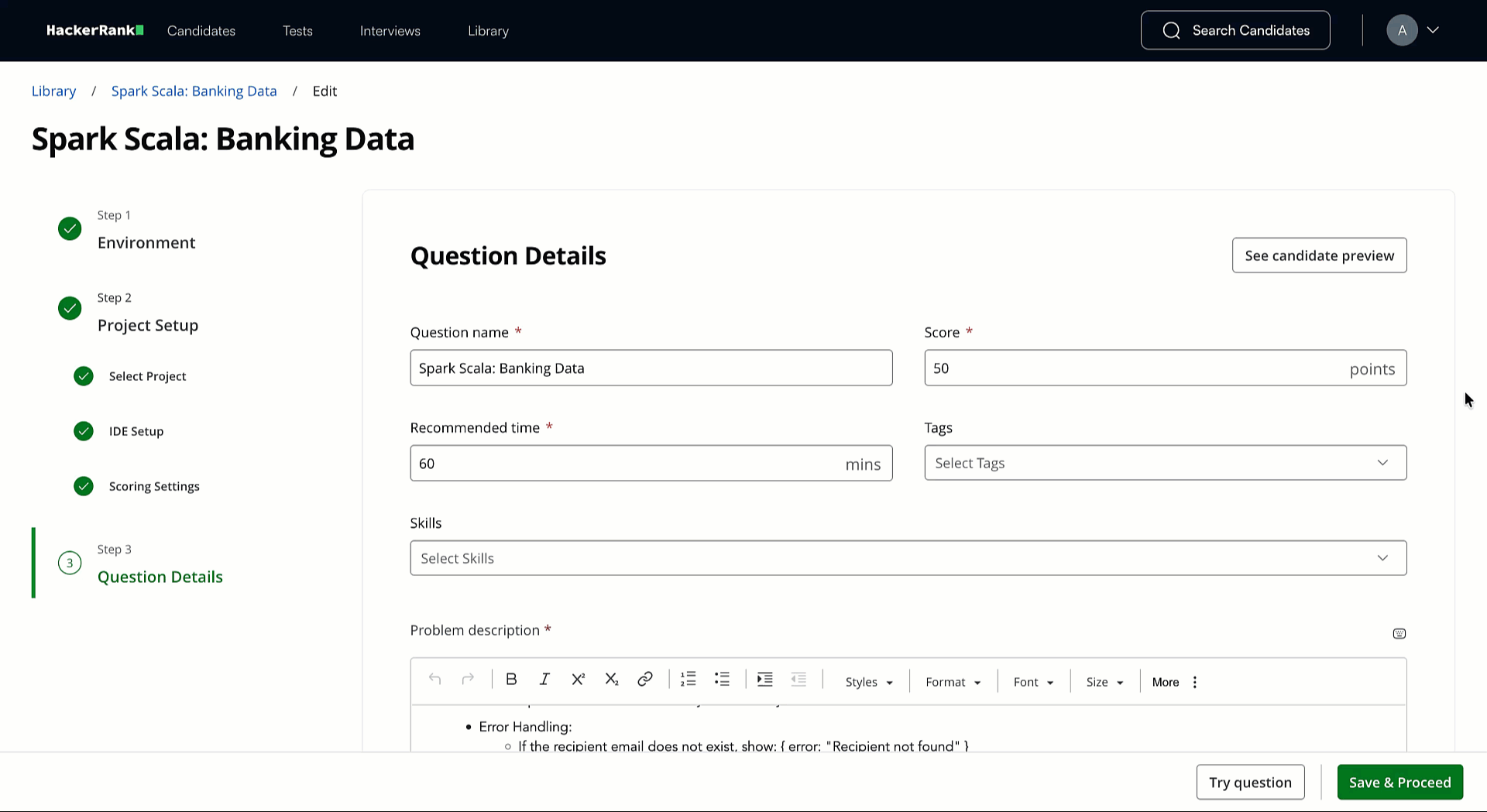Open the Font dropdown in editor toolbar
The width and height of the screenshot is (1487, 812).
click(x=1033, y=682)
